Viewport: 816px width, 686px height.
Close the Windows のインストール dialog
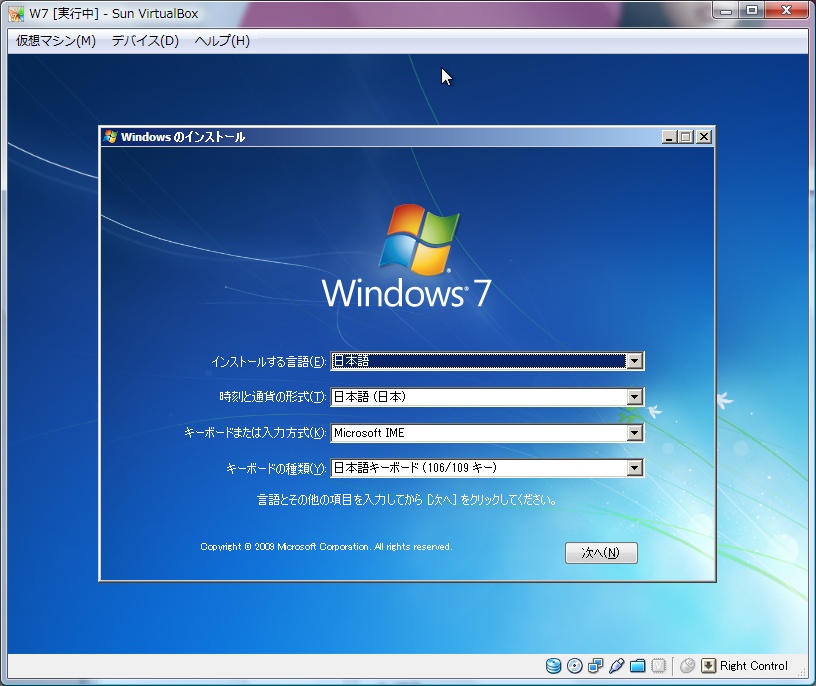tap(704, 137)
